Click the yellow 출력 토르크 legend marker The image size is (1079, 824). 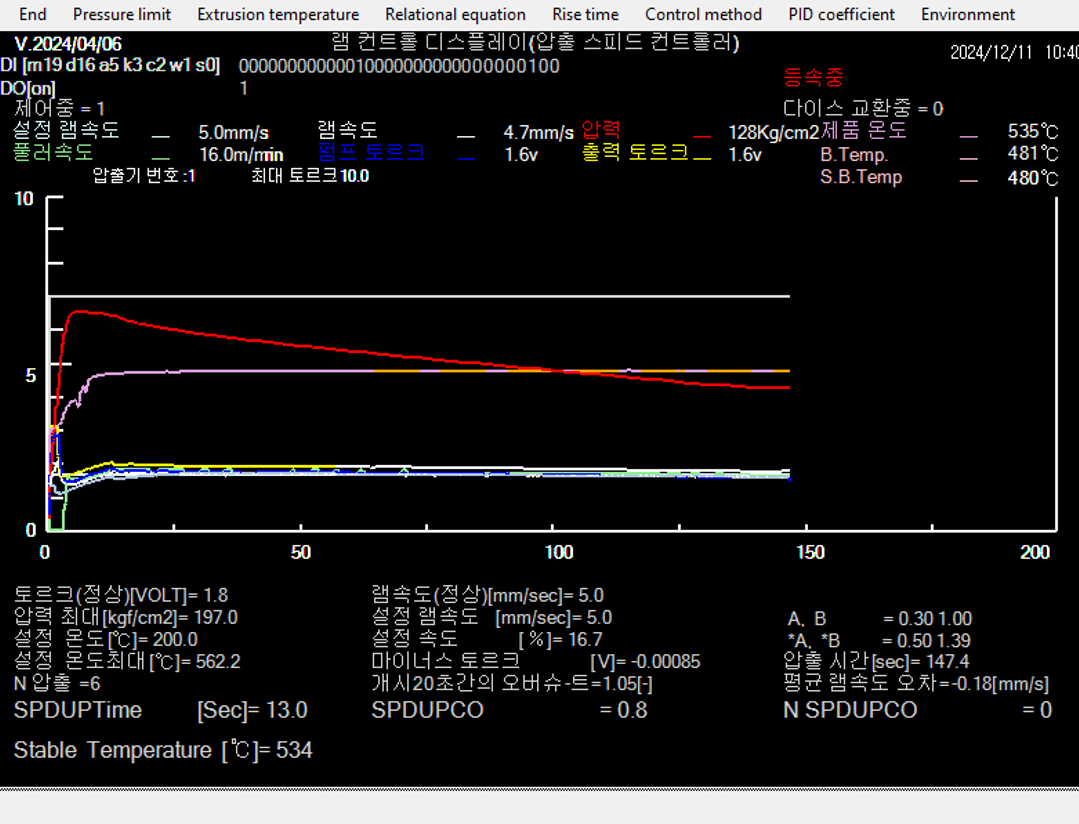click(702, 157)
